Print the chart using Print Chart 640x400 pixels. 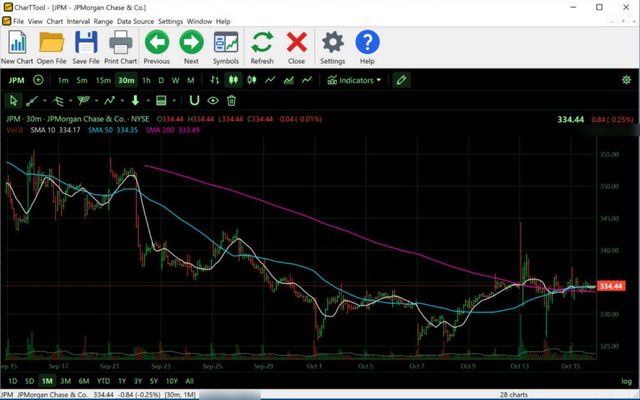120,47
